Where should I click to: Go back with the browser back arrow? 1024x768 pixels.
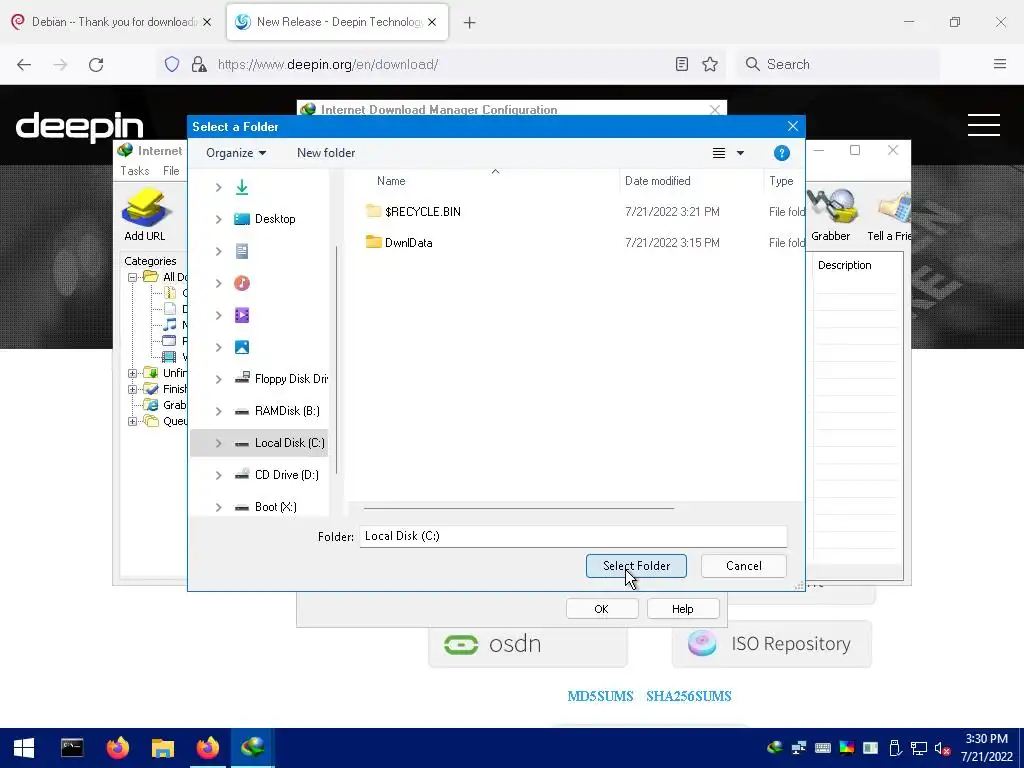[x=24, y=65]
